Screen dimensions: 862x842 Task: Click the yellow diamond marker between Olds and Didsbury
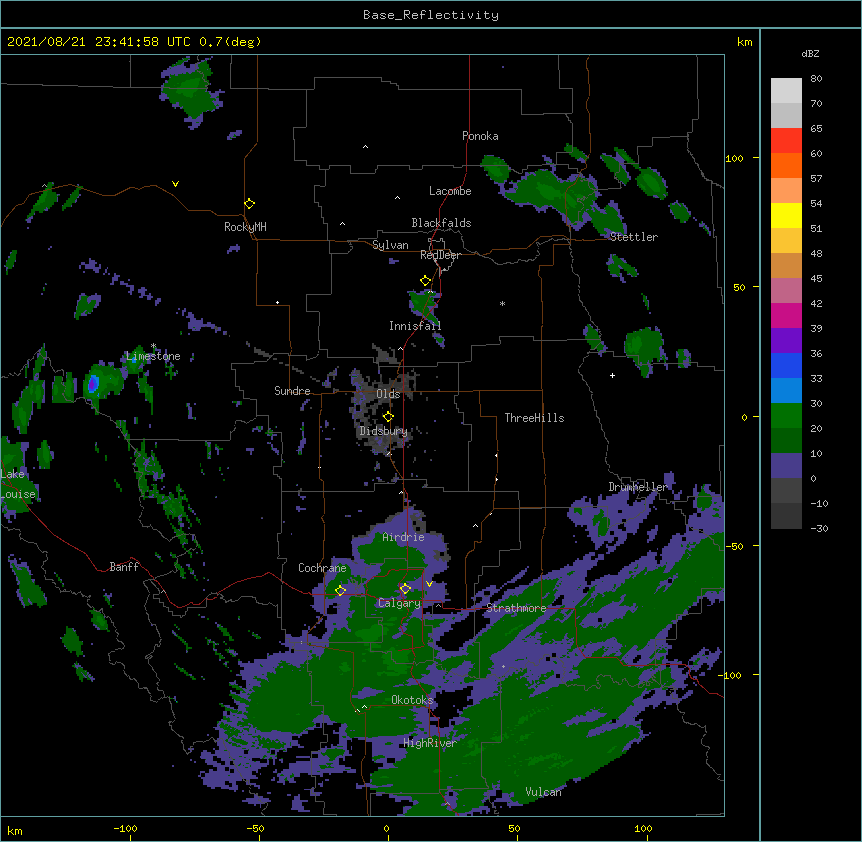point(388,417)
